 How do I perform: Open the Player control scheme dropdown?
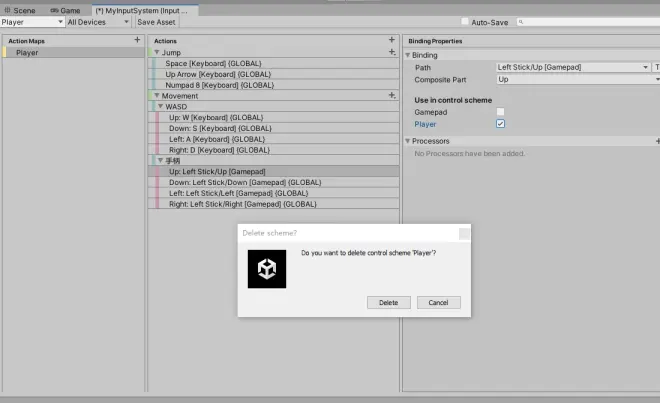[x=32, y=21]
